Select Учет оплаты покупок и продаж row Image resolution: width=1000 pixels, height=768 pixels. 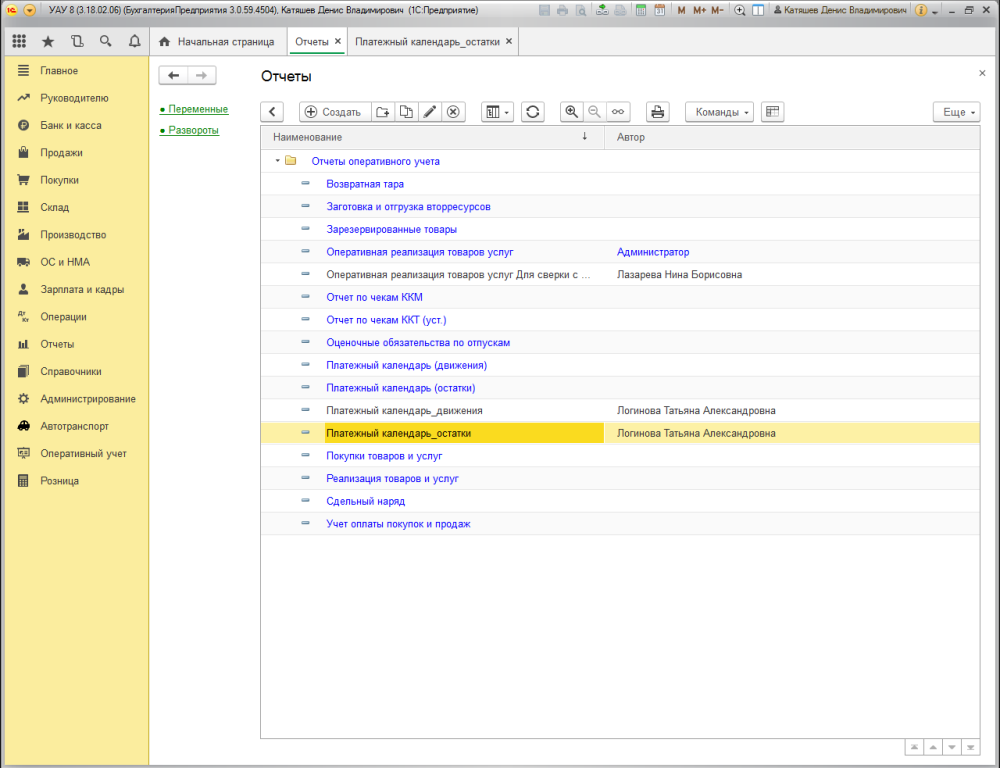coord(620,524)
